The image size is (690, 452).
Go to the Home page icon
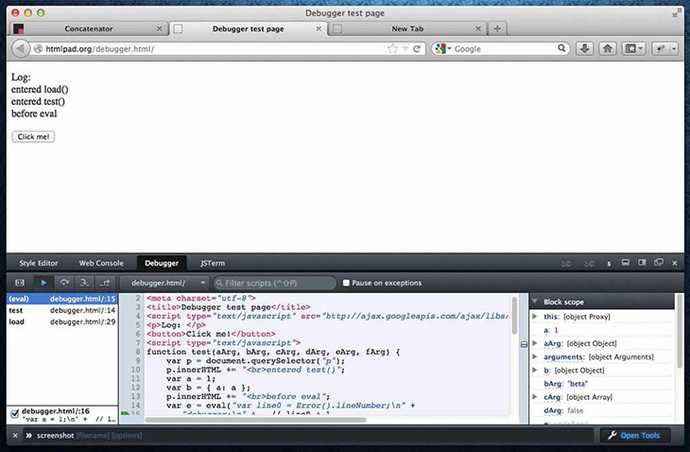tap(608, 48)
